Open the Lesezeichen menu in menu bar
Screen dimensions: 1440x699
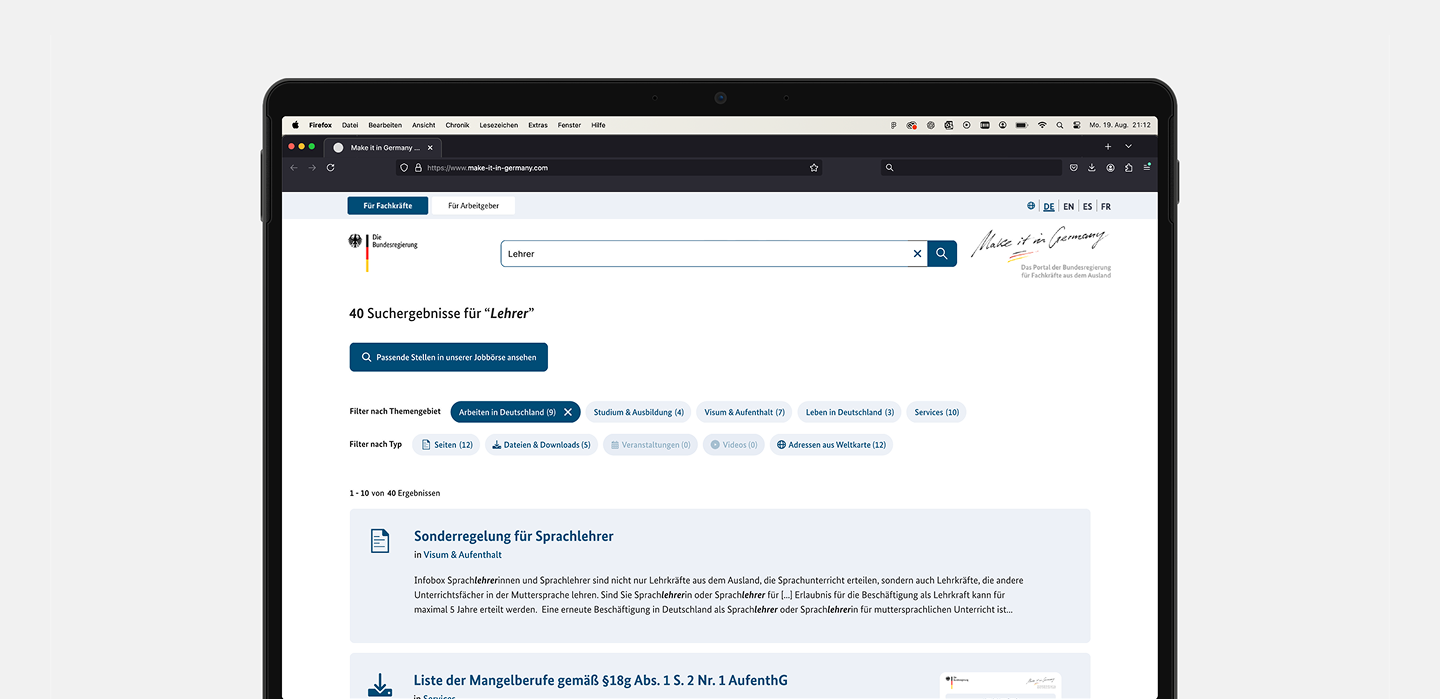(x=499, y=125)
